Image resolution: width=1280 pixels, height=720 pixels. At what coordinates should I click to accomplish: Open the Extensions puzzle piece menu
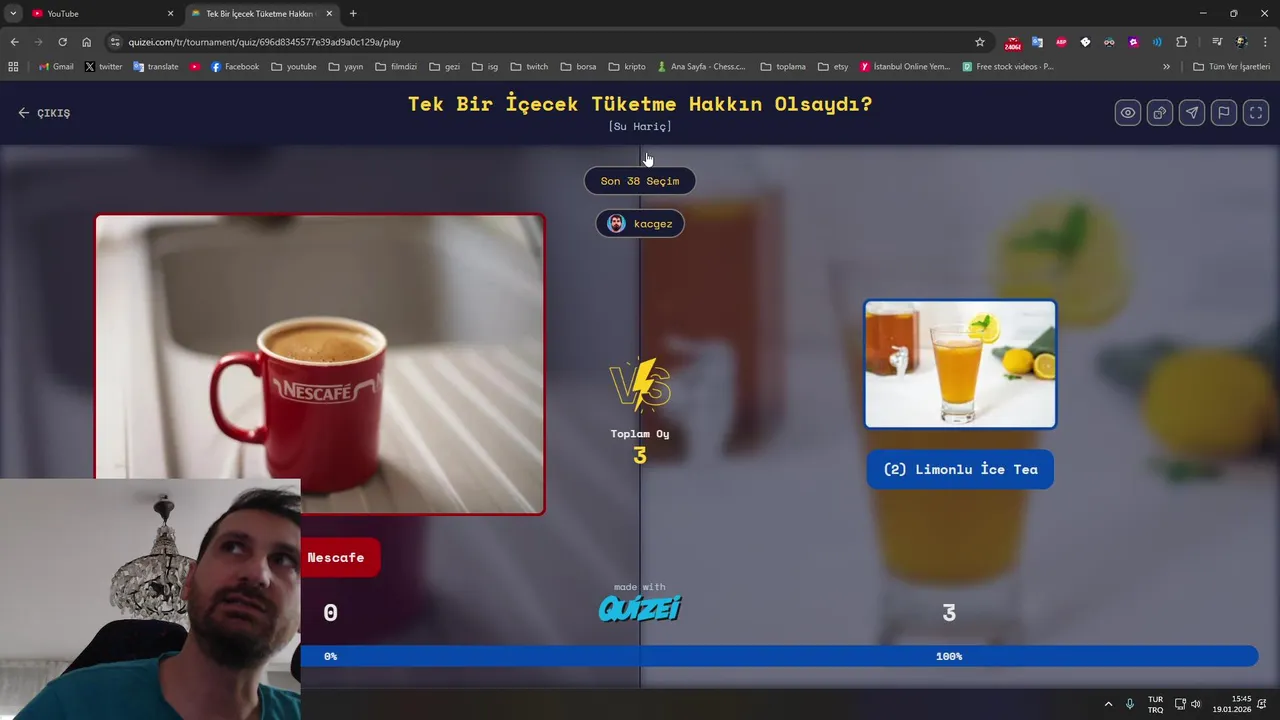tap(1182, 42)
